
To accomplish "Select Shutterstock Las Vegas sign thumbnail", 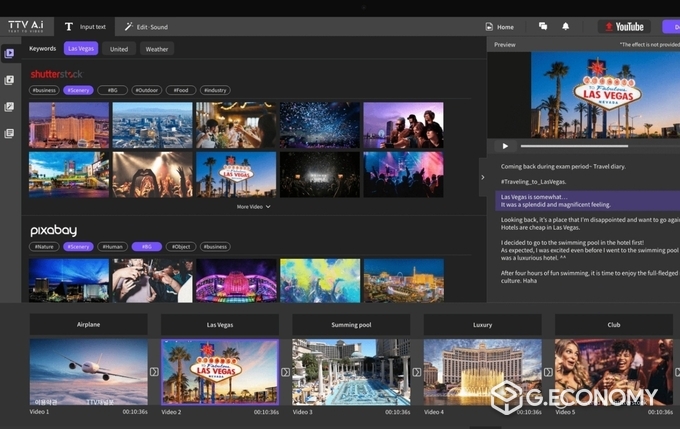I will (x=236, y=174).
